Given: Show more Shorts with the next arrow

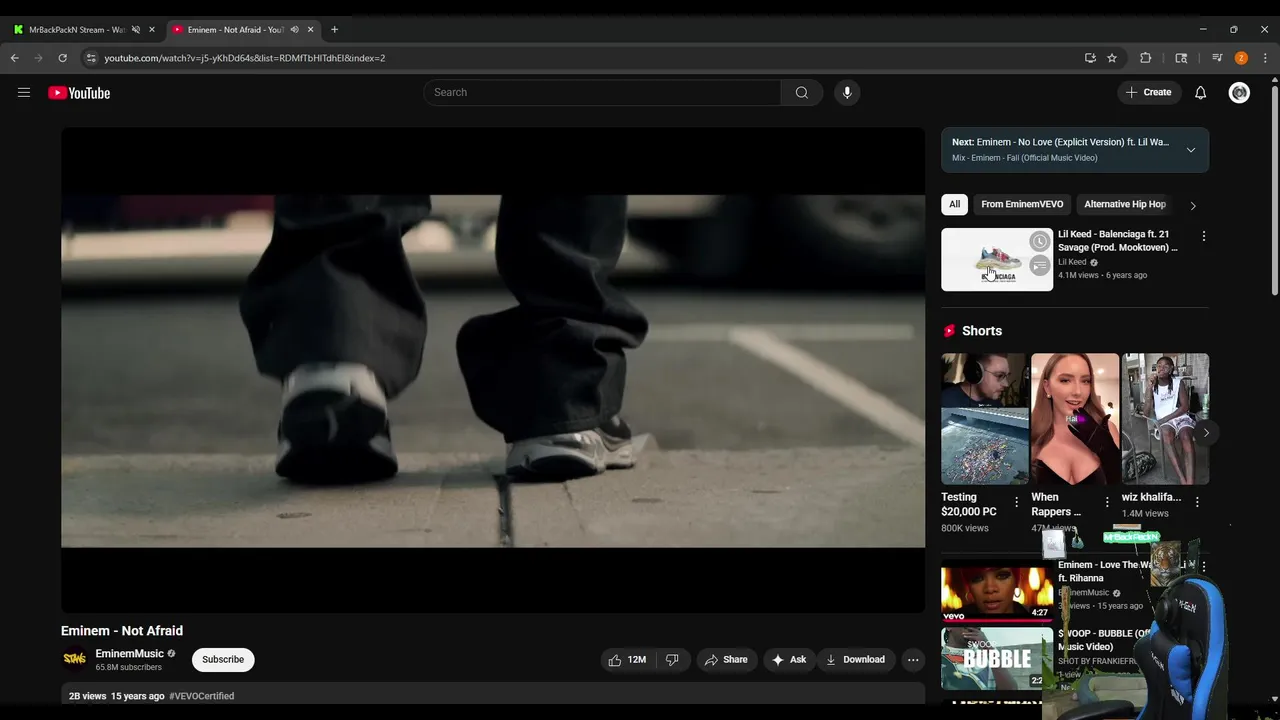Looking at the screenshot, I should (1206, 433).
